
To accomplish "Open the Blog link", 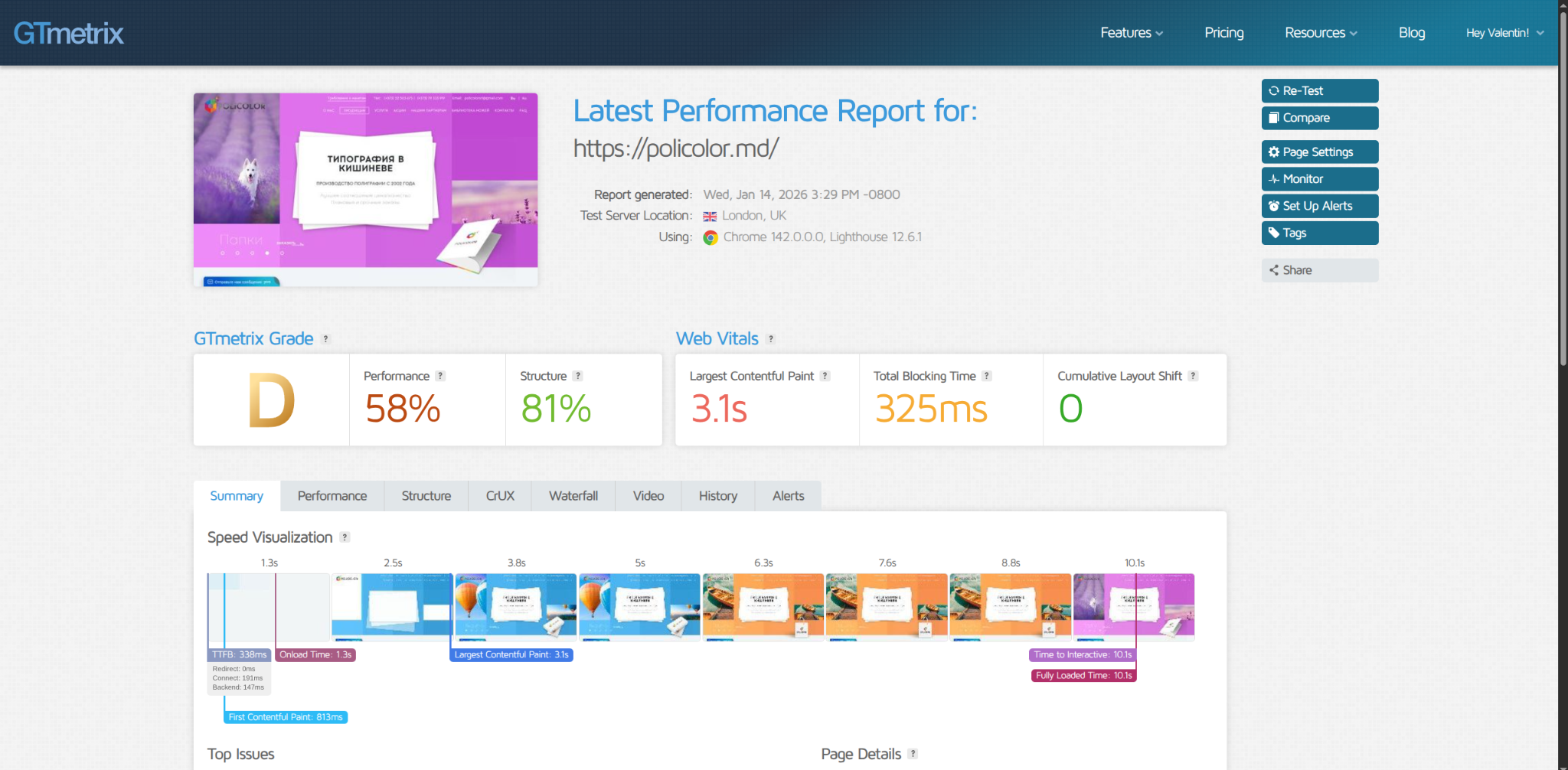I will coord(1411,33).
